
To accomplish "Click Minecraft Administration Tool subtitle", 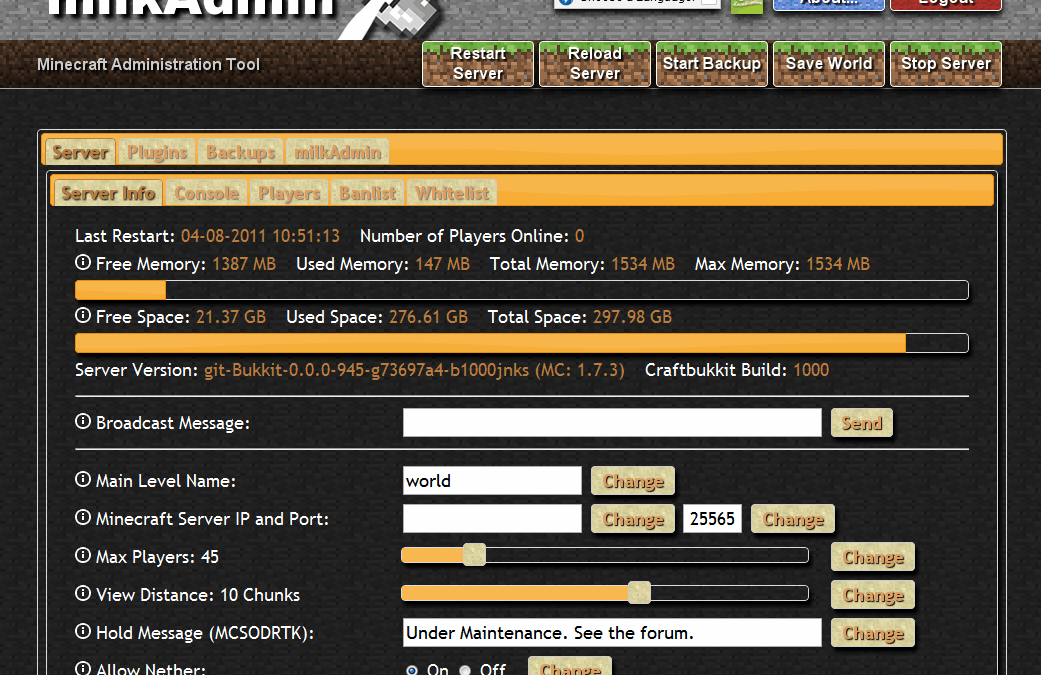I will point(148,64).
